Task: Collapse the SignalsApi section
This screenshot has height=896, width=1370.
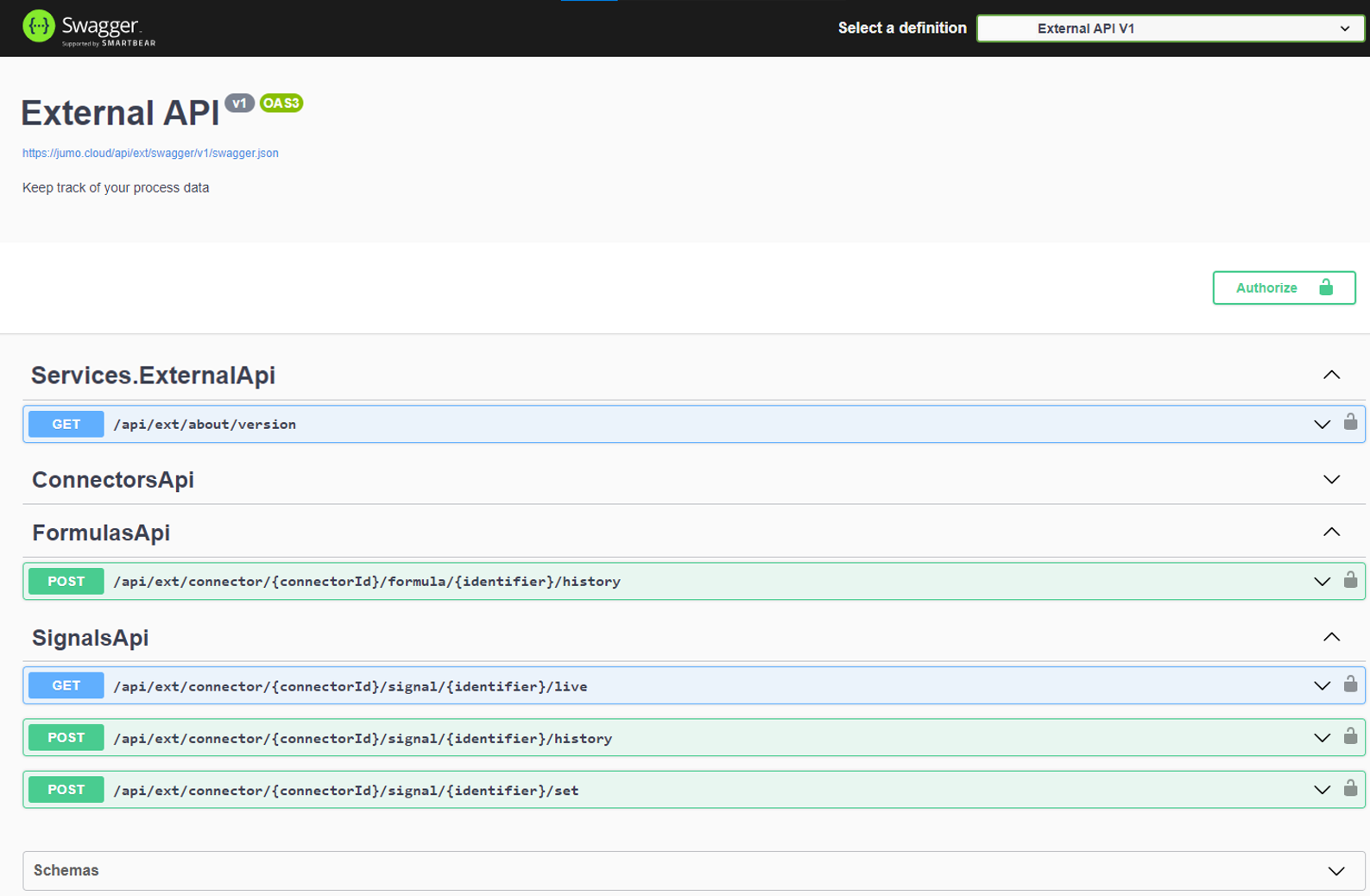Action: [x=1331, y=637]
